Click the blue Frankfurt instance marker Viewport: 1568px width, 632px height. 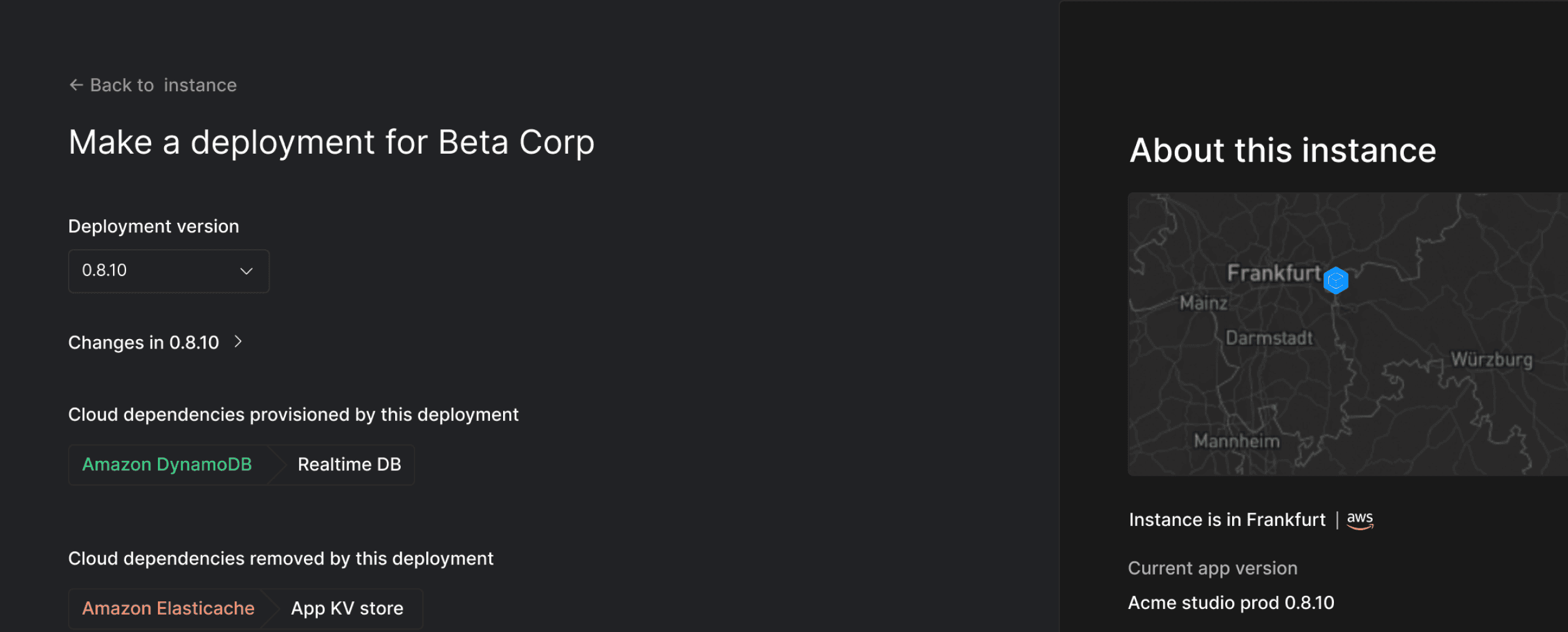coord(1336,280)
